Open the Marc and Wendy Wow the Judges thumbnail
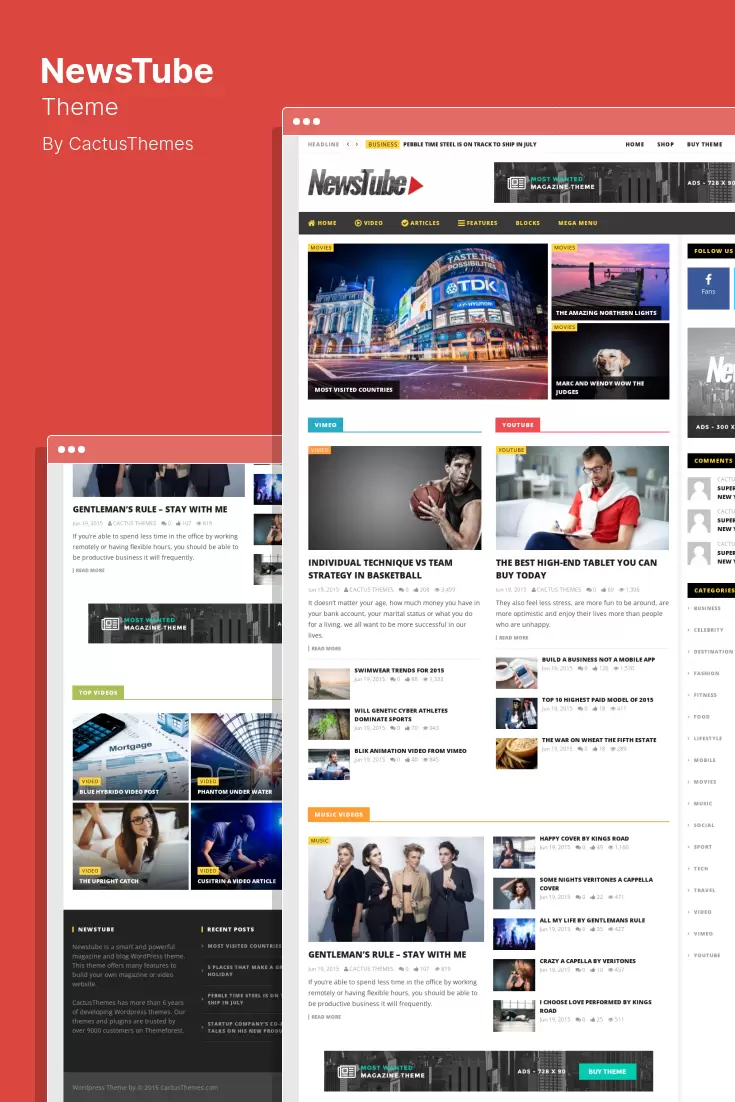 coord(610,361)
